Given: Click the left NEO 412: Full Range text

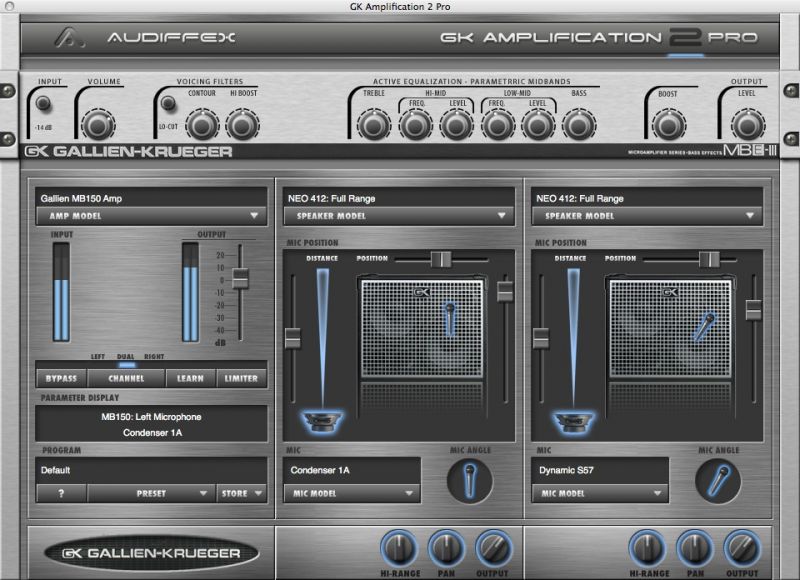Looking at the screenshot, I should pyautogui.click(x=332, y=198).
